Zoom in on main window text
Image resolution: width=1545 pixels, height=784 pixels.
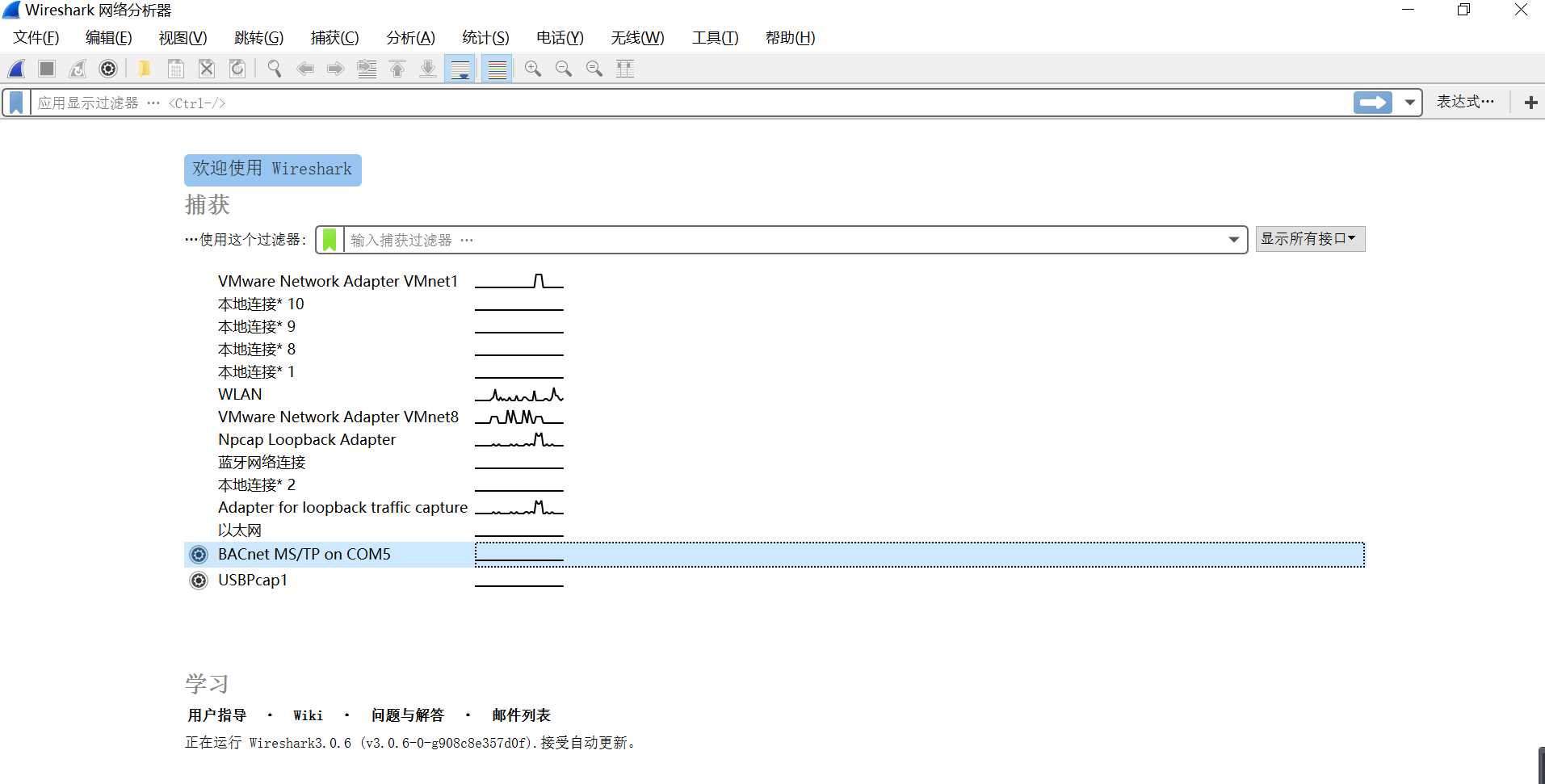pyautogui.click(x=533, y=69)
